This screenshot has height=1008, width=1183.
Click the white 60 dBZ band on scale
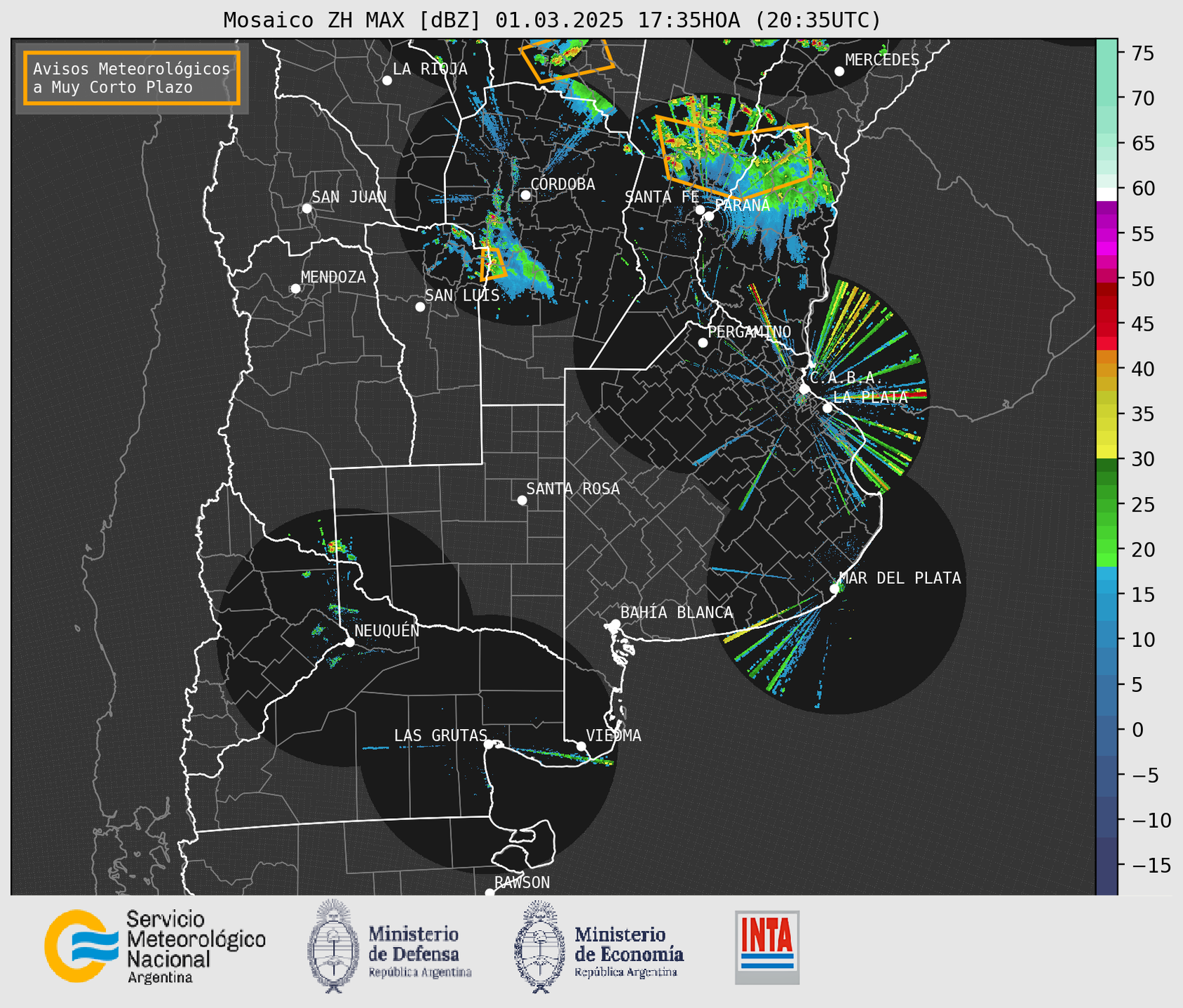point(1107,194)
